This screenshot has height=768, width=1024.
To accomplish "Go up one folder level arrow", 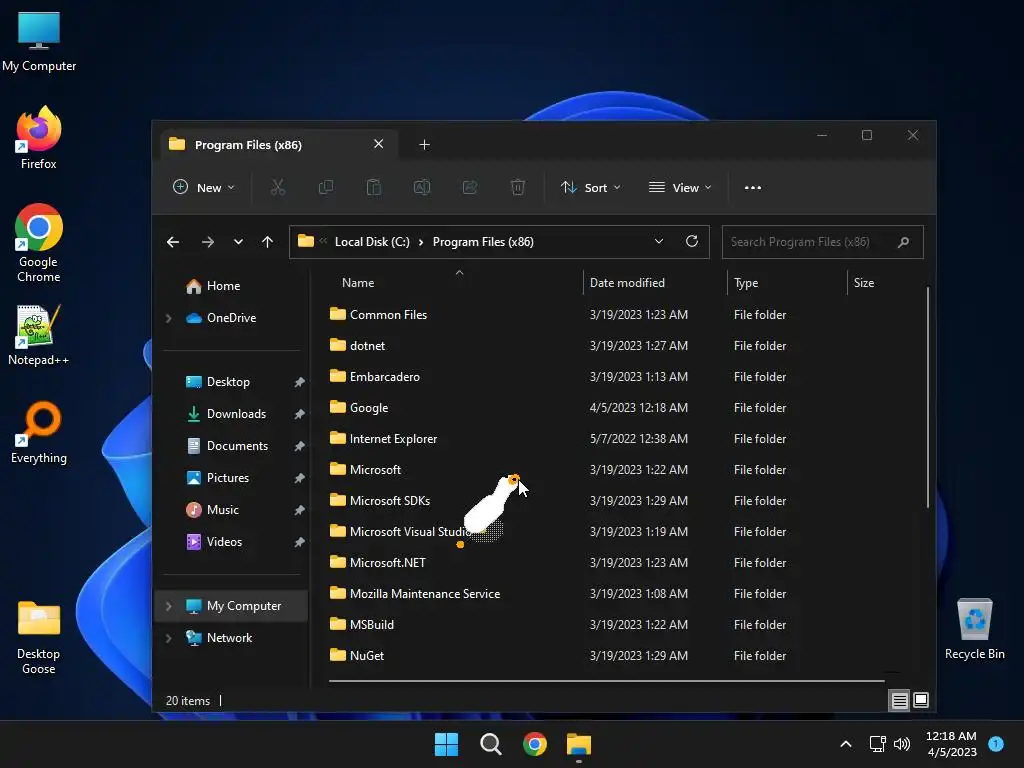I will [268, 242].
